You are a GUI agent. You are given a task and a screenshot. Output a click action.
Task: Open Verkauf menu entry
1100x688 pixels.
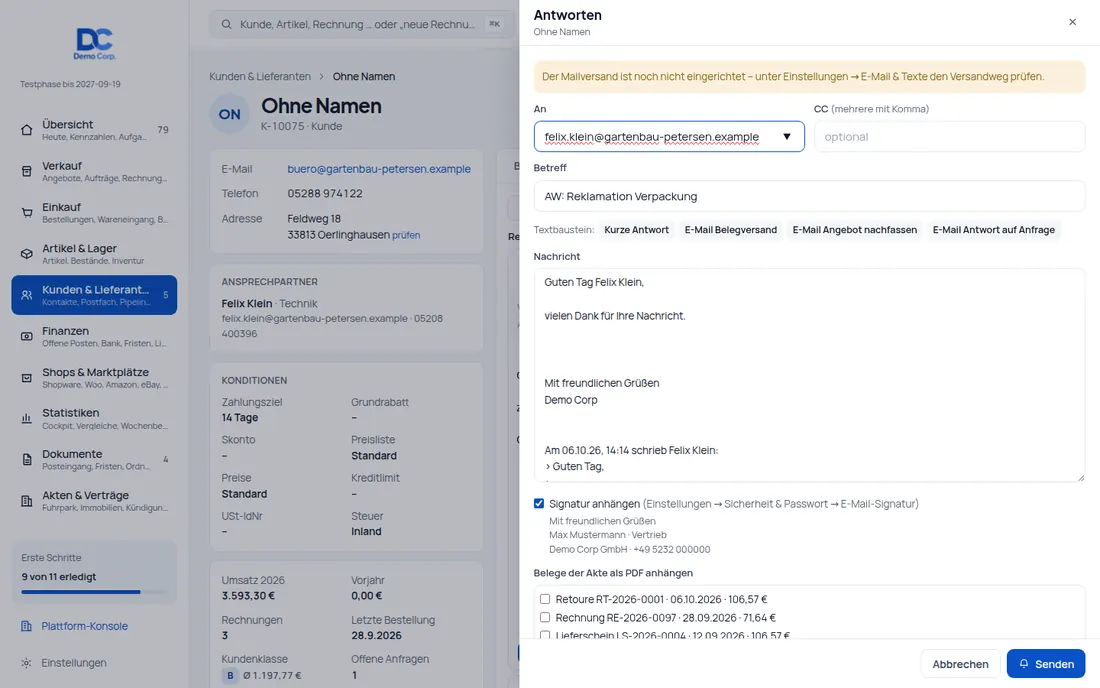pyautogui.click(x=94, y=171)
